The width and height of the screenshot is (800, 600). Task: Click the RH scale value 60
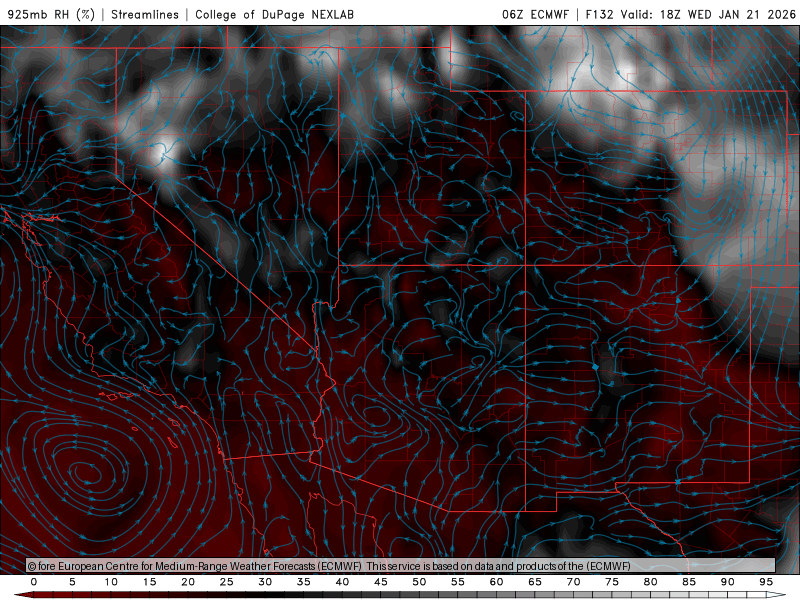click(x=496, y=582)
